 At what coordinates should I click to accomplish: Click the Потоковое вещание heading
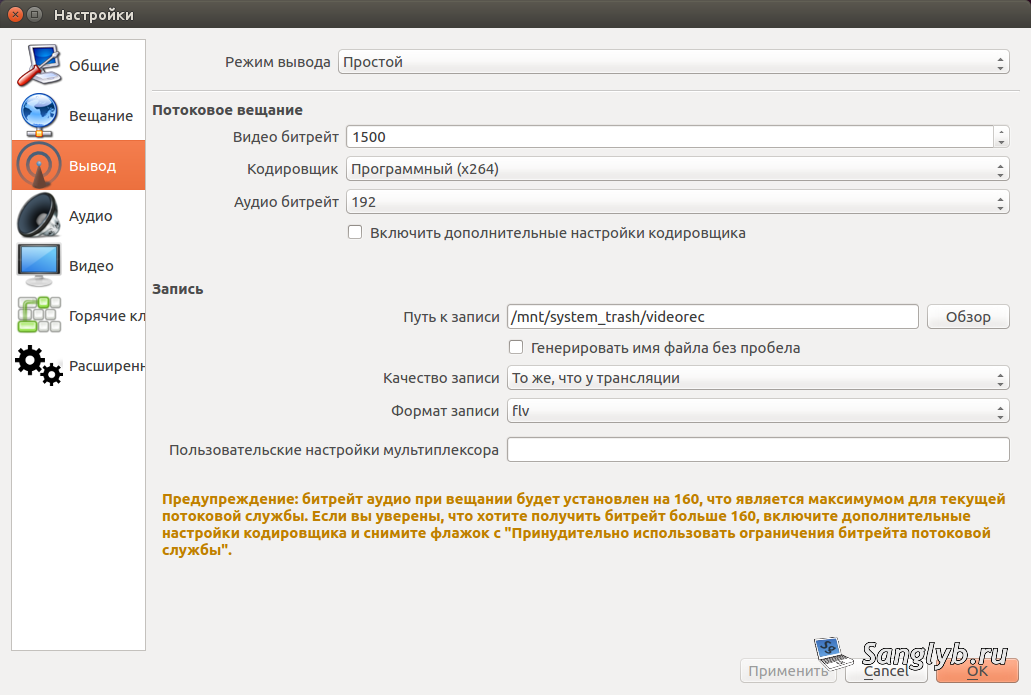point(228,110)
